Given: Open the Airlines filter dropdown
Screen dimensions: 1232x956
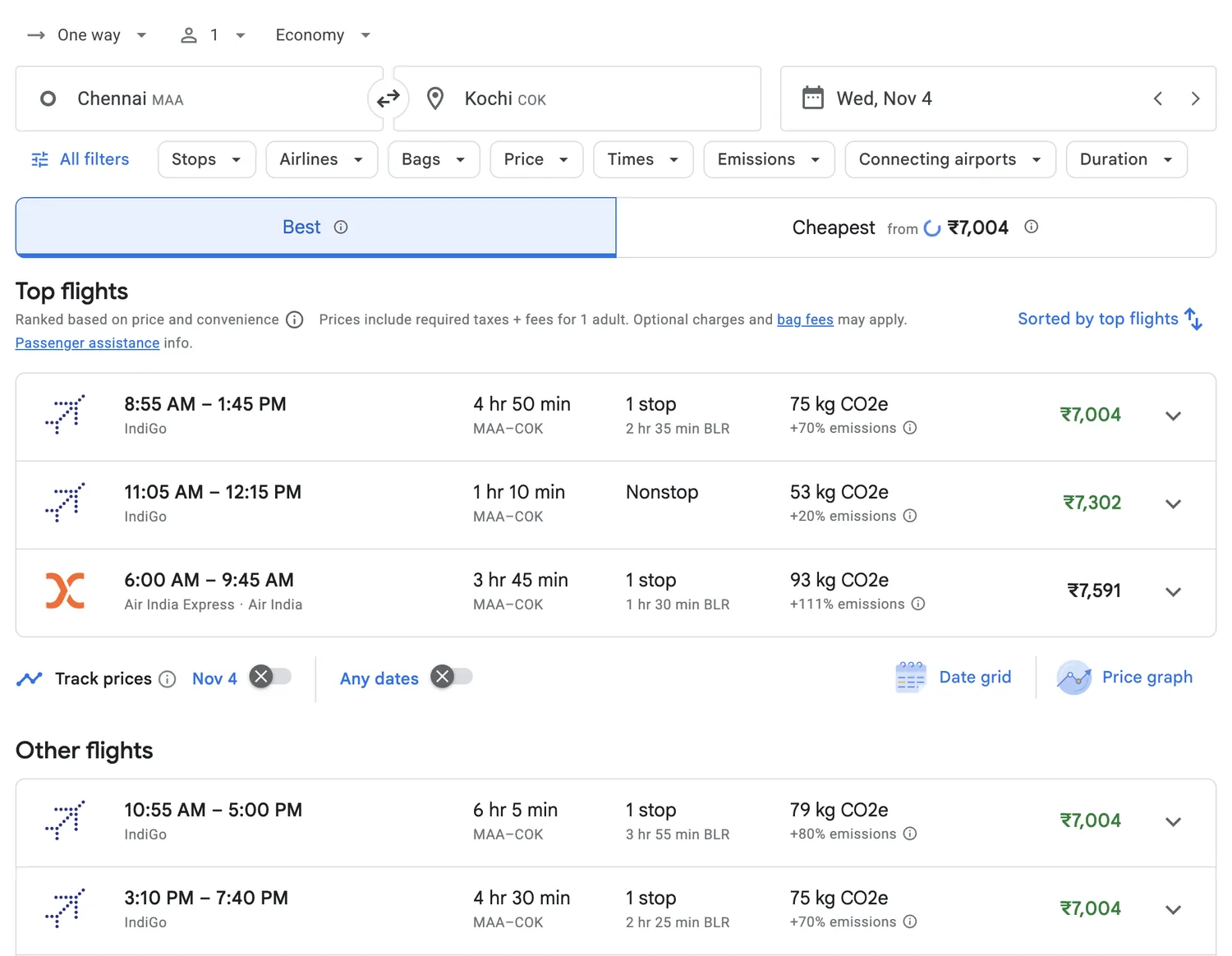Looking at the screenshot, I should pyautogui.click(x=322, y=159).
